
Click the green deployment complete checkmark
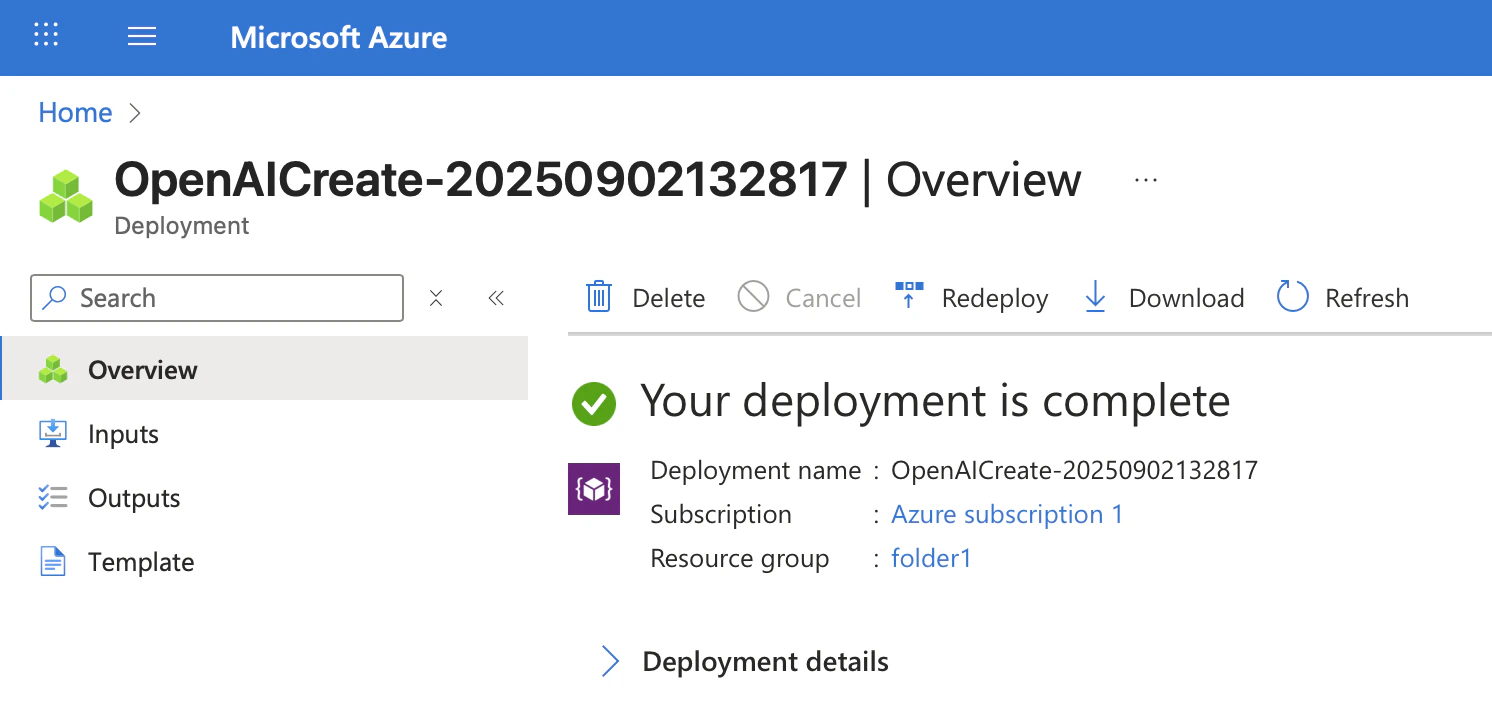coord(593,402)
